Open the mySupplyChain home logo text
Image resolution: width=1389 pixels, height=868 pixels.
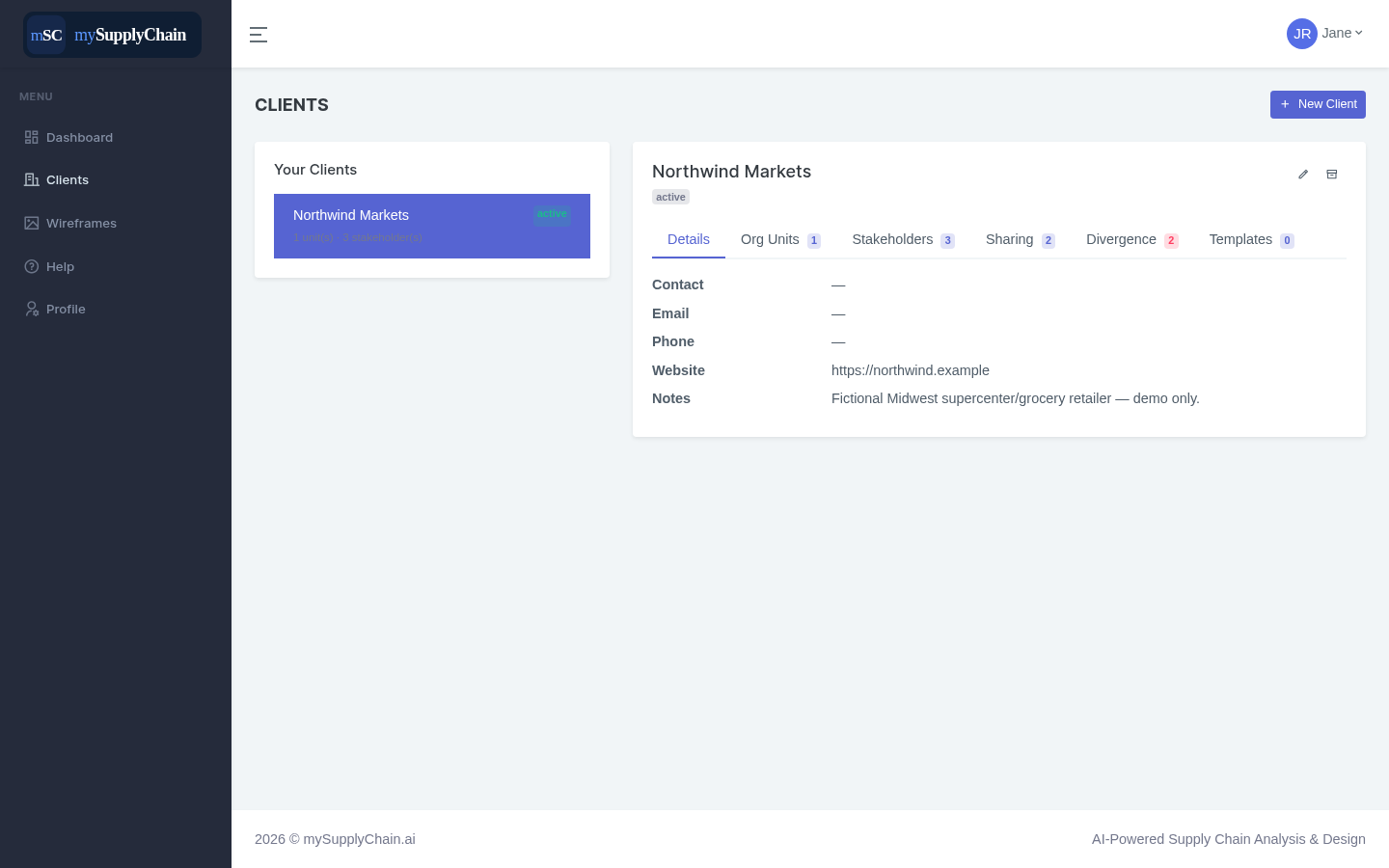130,35
